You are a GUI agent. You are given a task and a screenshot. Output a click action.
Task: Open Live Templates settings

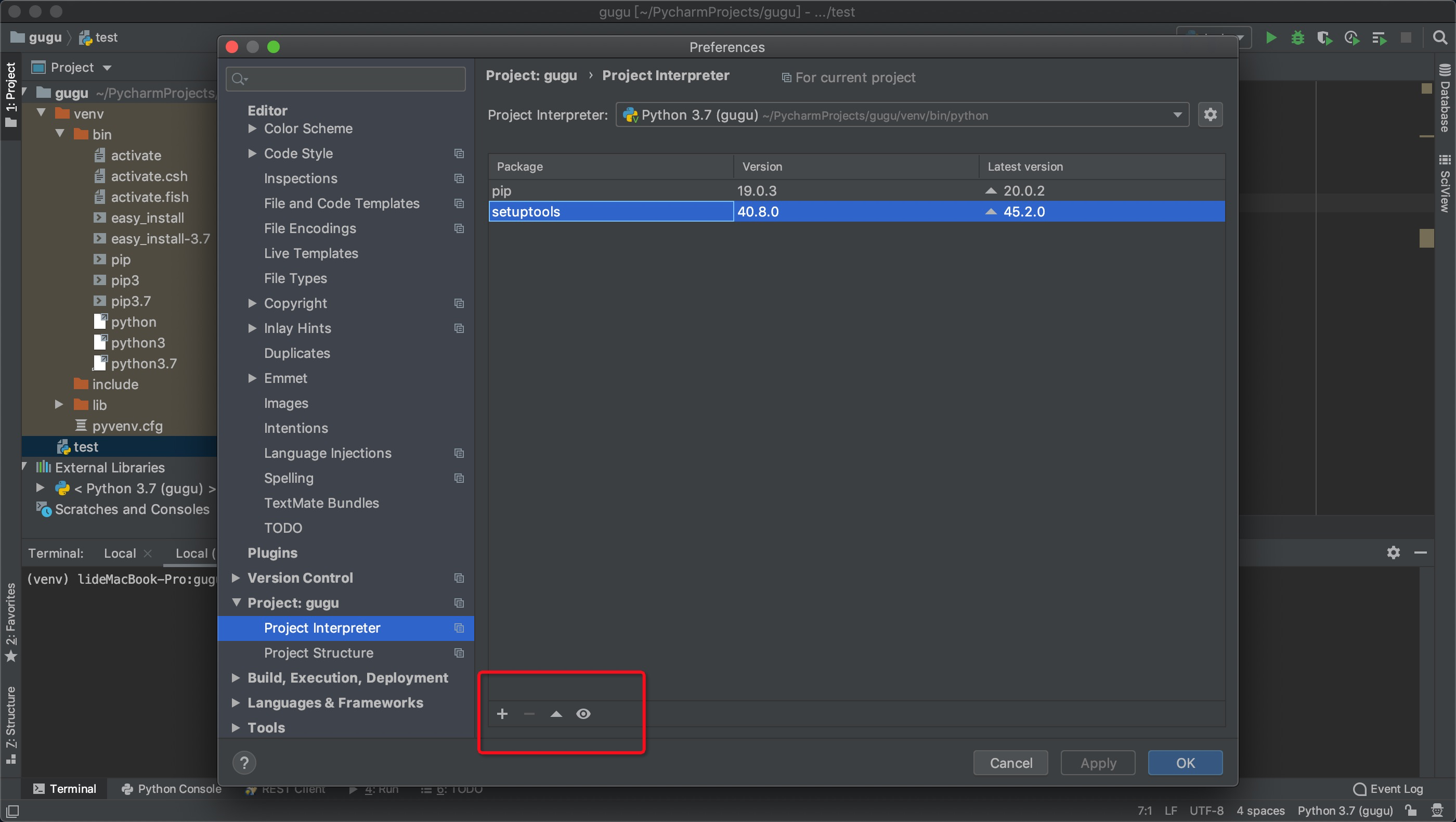click(x=311, y=253)
